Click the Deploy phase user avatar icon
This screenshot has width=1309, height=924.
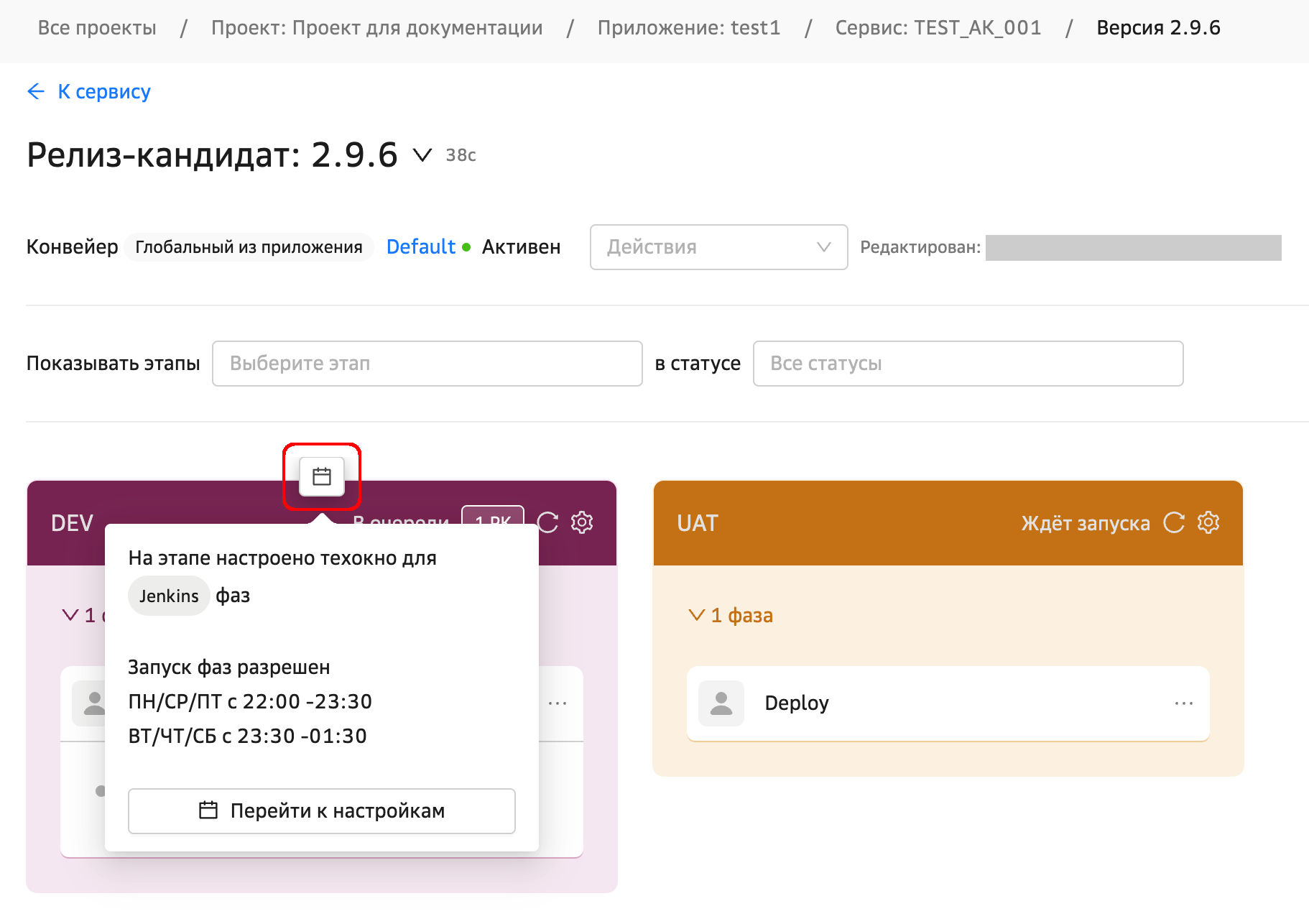[x=721, y=703]
